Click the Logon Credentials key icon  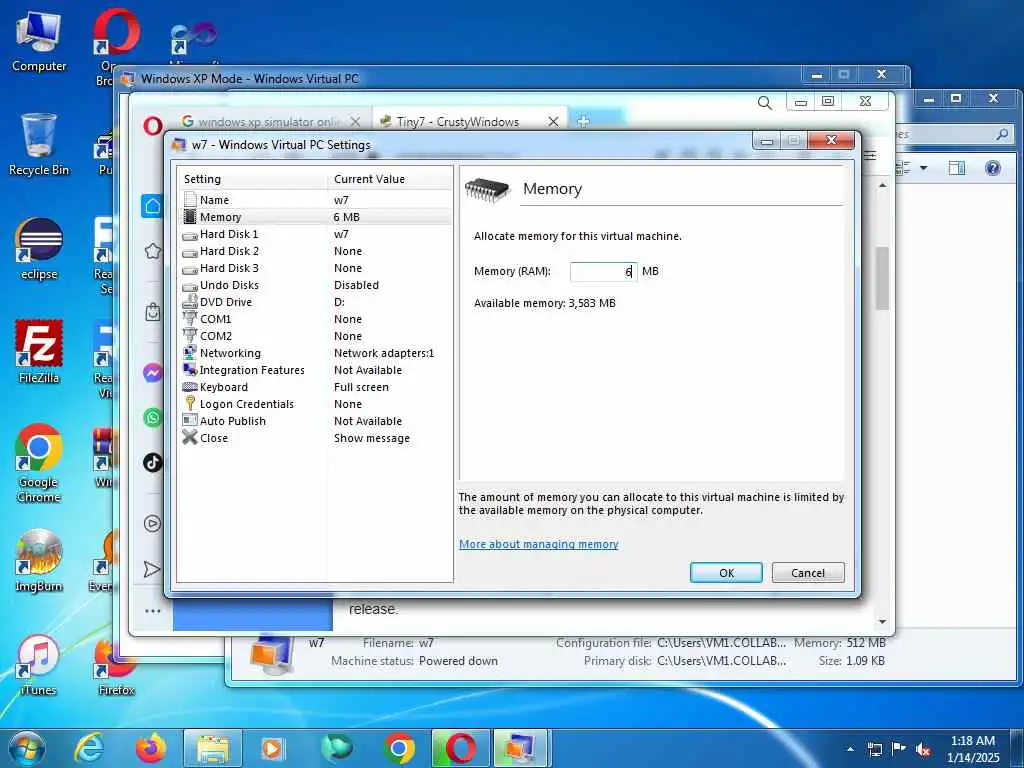[190, 403]
